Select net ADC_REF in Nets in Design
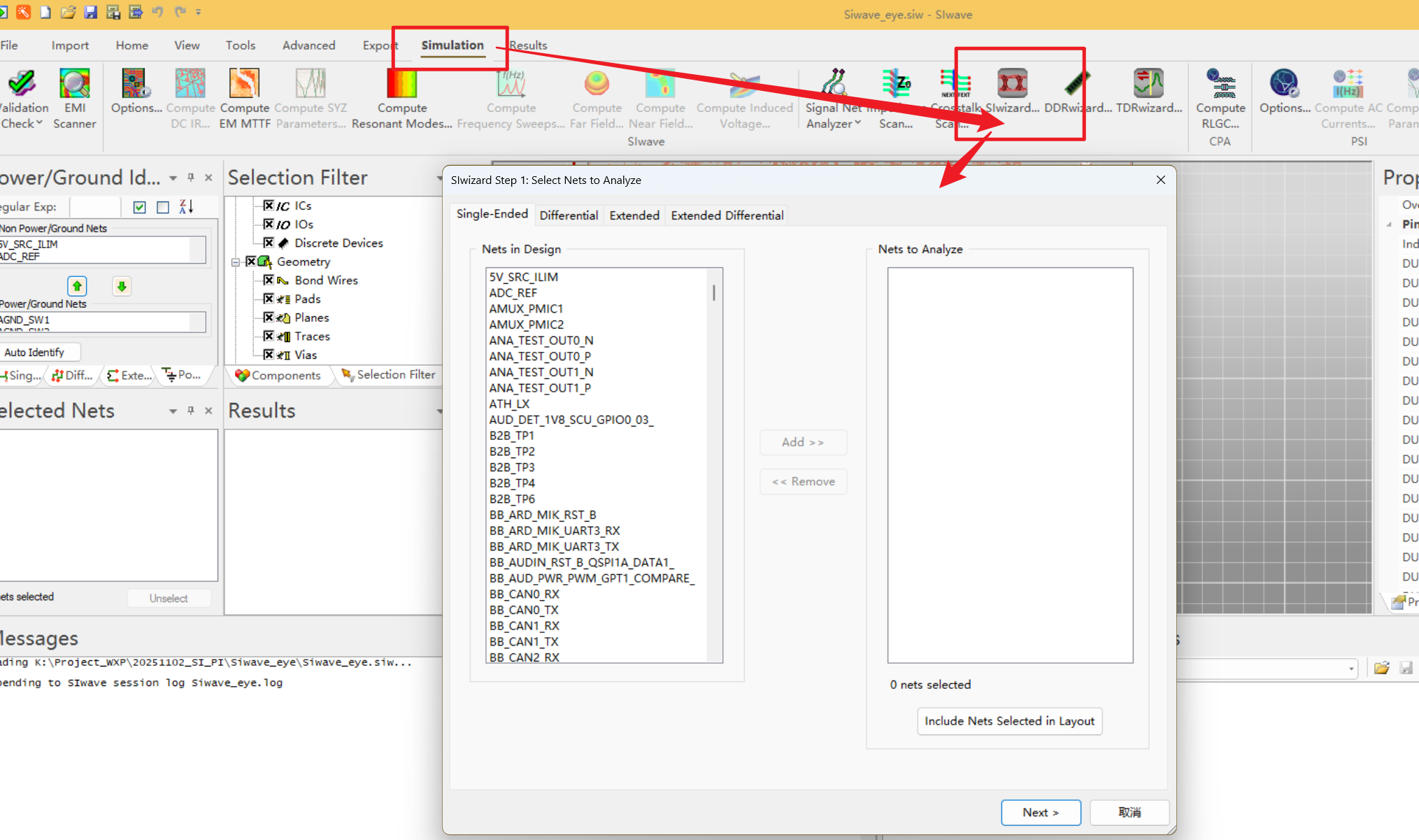Viewport: 1419px width, 840px height. pos(513,293)
